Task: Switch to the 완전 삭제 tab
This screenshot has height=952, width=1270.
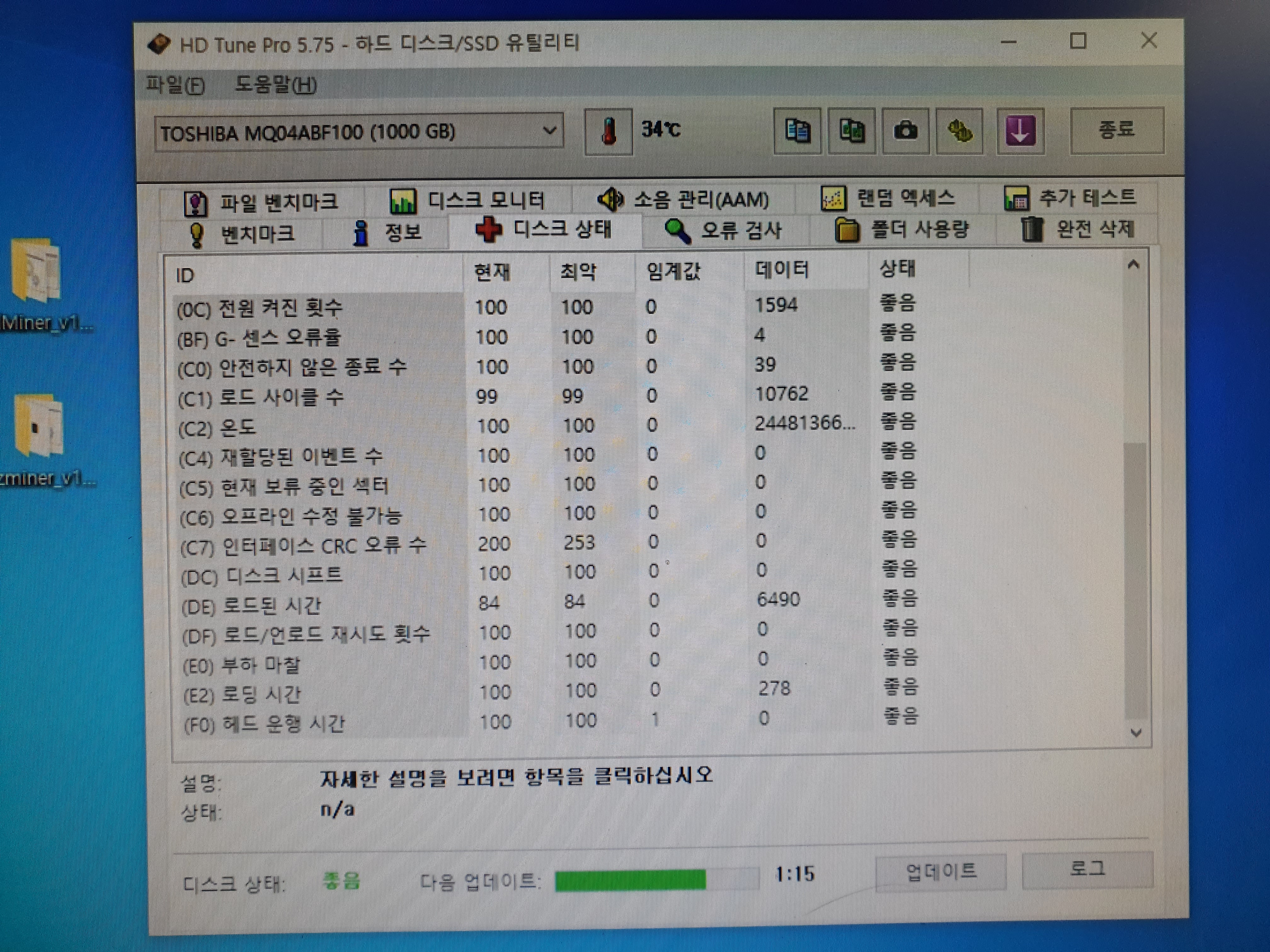Action: (1078, 229)
